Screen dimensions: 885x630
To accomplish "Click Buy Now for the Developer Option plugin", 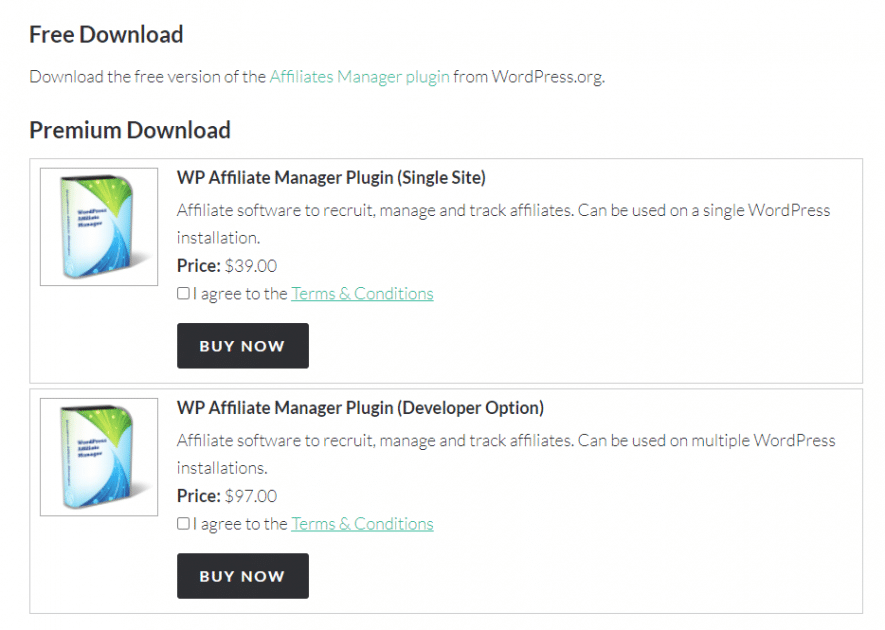I will [x=243, y=576].
